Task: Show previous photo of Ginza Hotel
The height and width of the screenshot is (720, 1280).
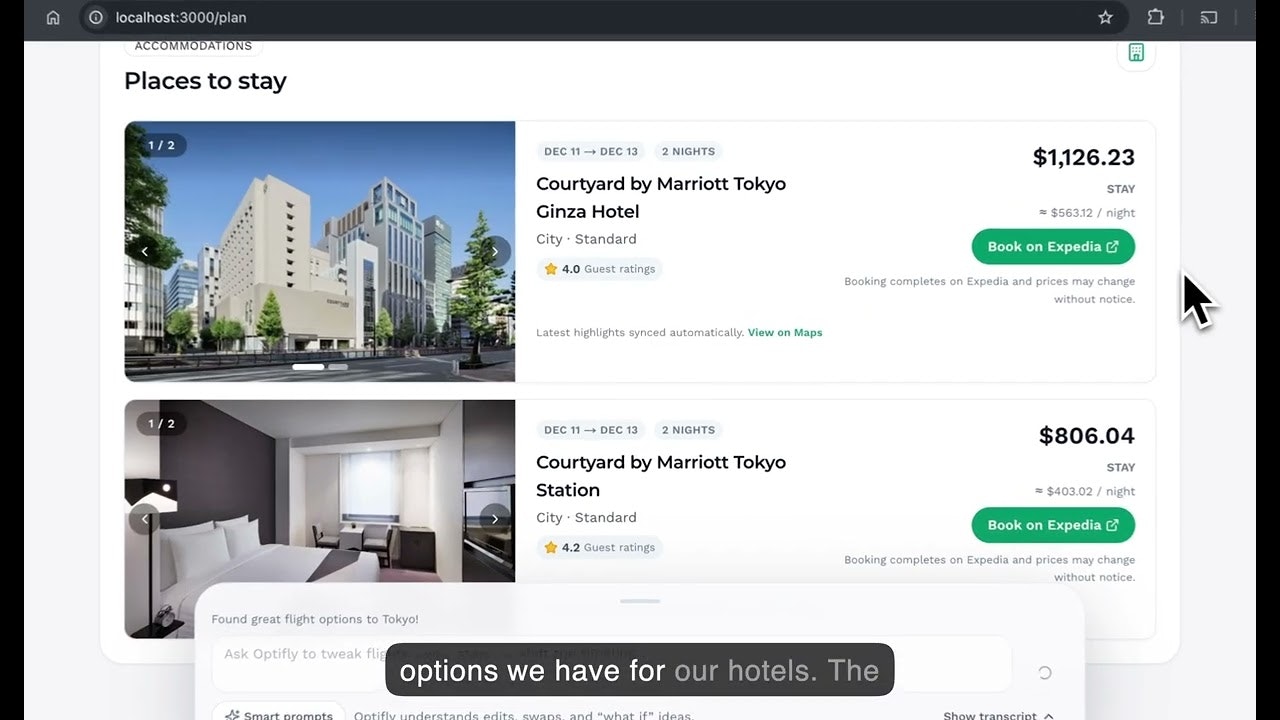Action: (145, 251)
